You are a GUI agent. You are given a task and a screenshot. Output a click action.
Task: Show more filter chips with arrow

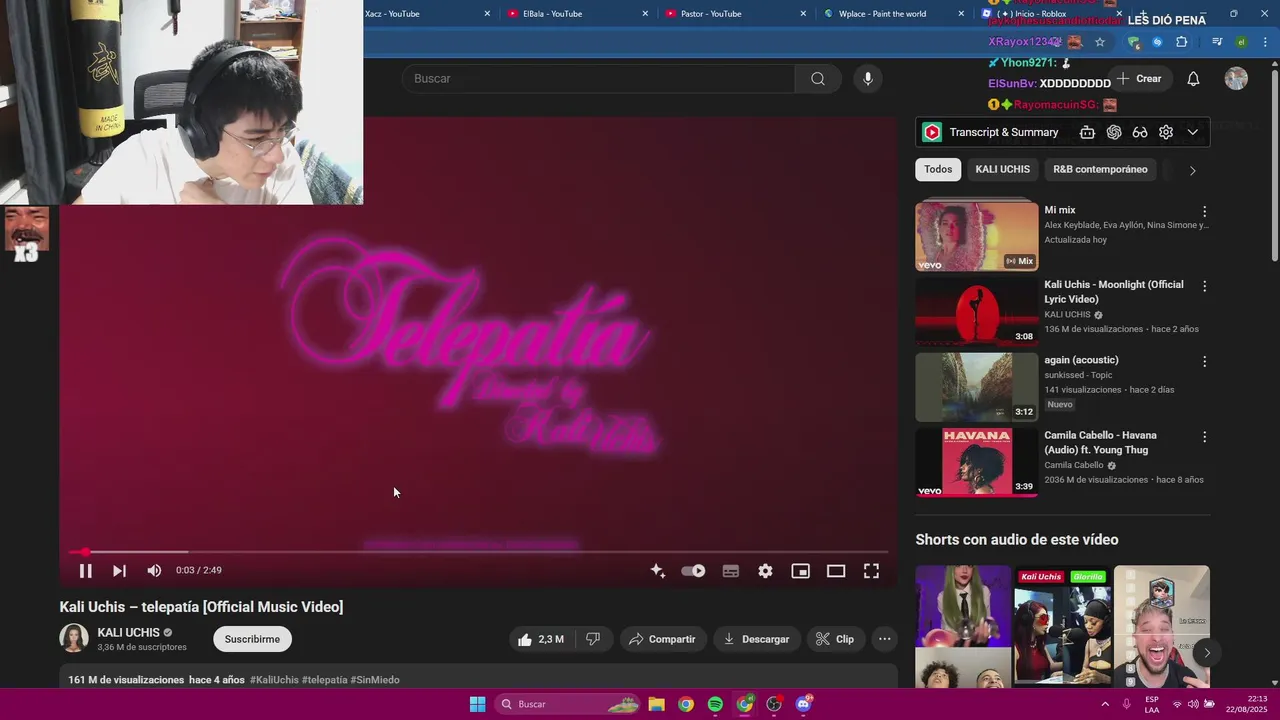pyautogui.click(x=1192, y=170)
